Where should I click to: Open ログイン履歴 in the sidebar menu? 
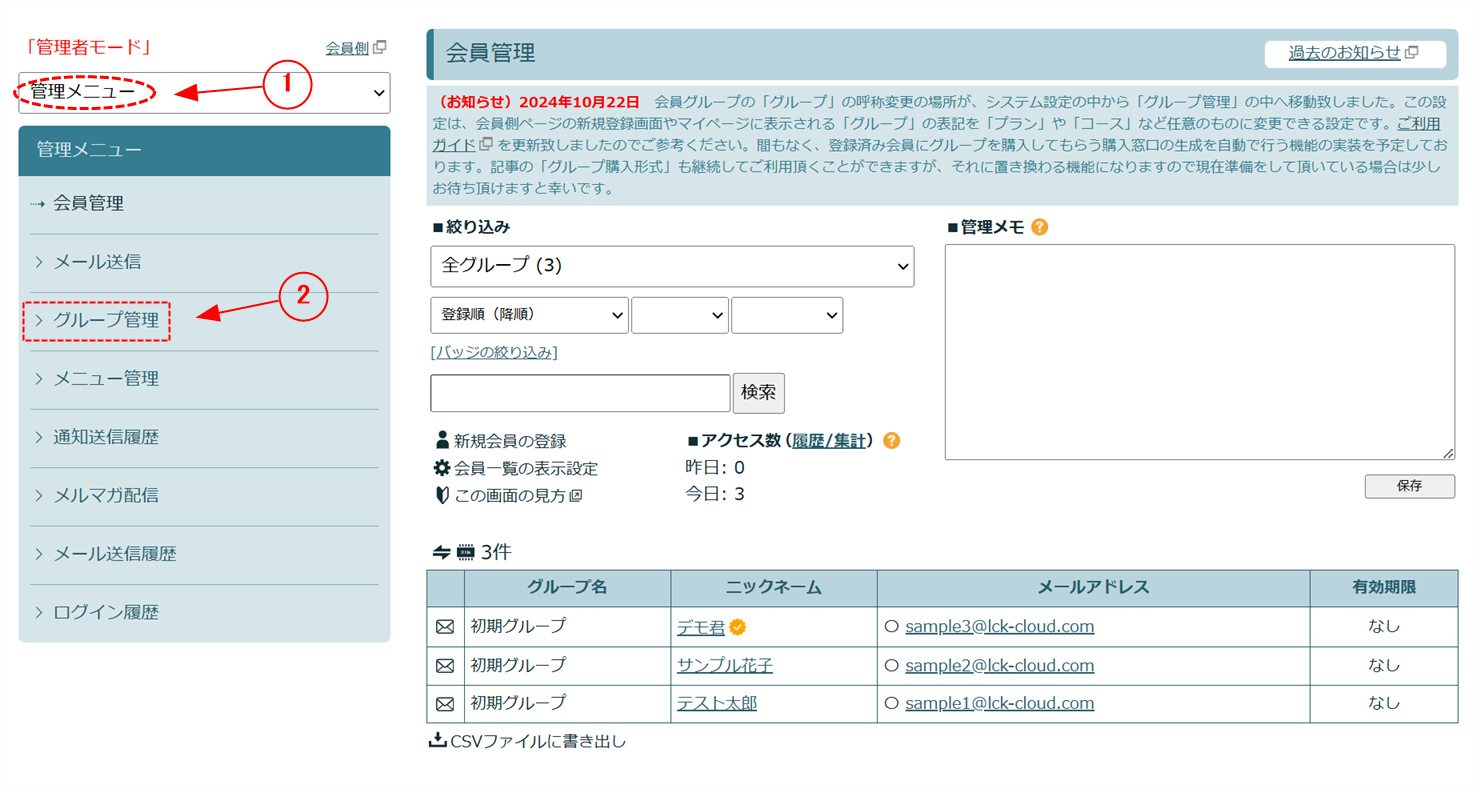[x=105, y=612]
